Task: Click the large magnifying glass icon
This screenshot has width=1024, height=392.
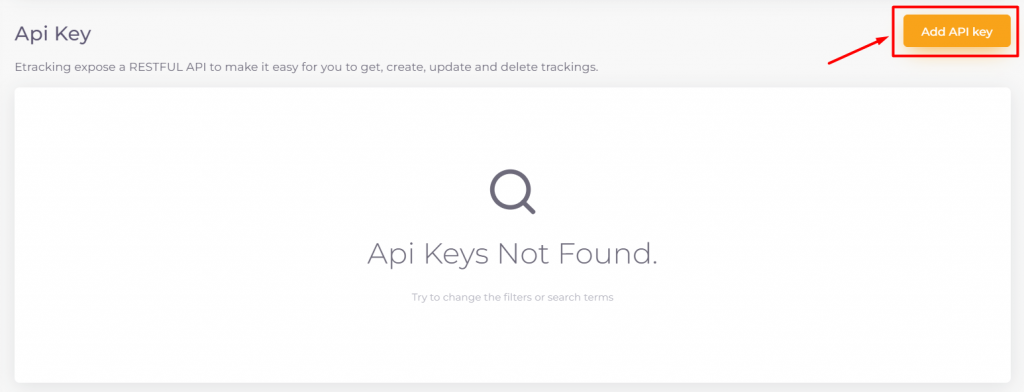Action: [x=513, y=191]
